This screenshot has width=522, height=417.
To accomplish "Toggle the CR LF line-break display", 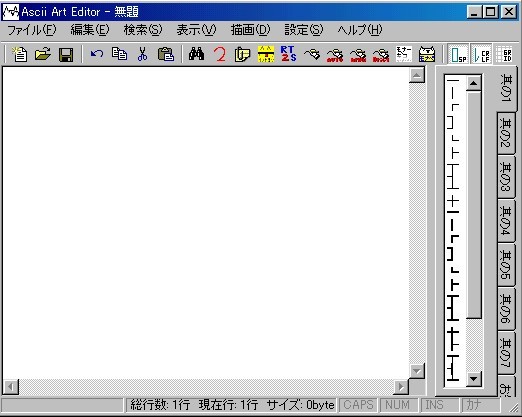I will (481, 54).
